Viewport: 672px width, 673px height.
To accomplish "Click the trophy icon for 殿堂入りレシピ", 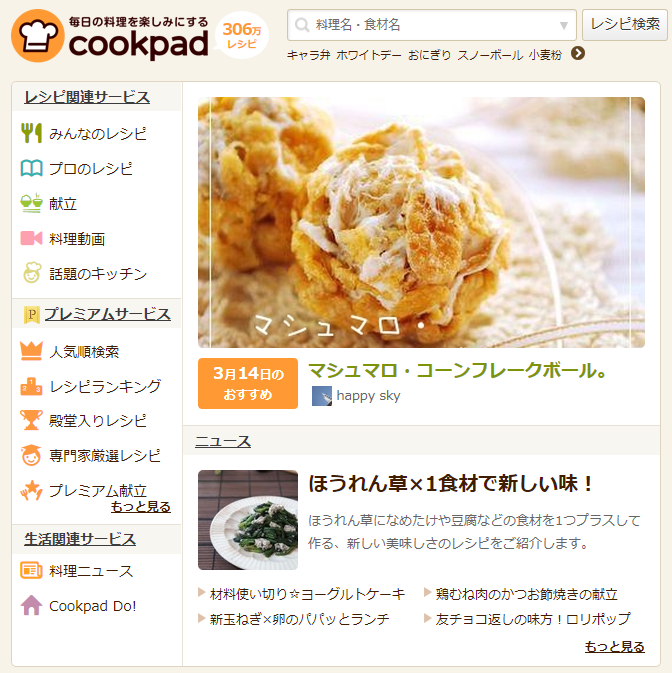I will (x=31, y=420).
